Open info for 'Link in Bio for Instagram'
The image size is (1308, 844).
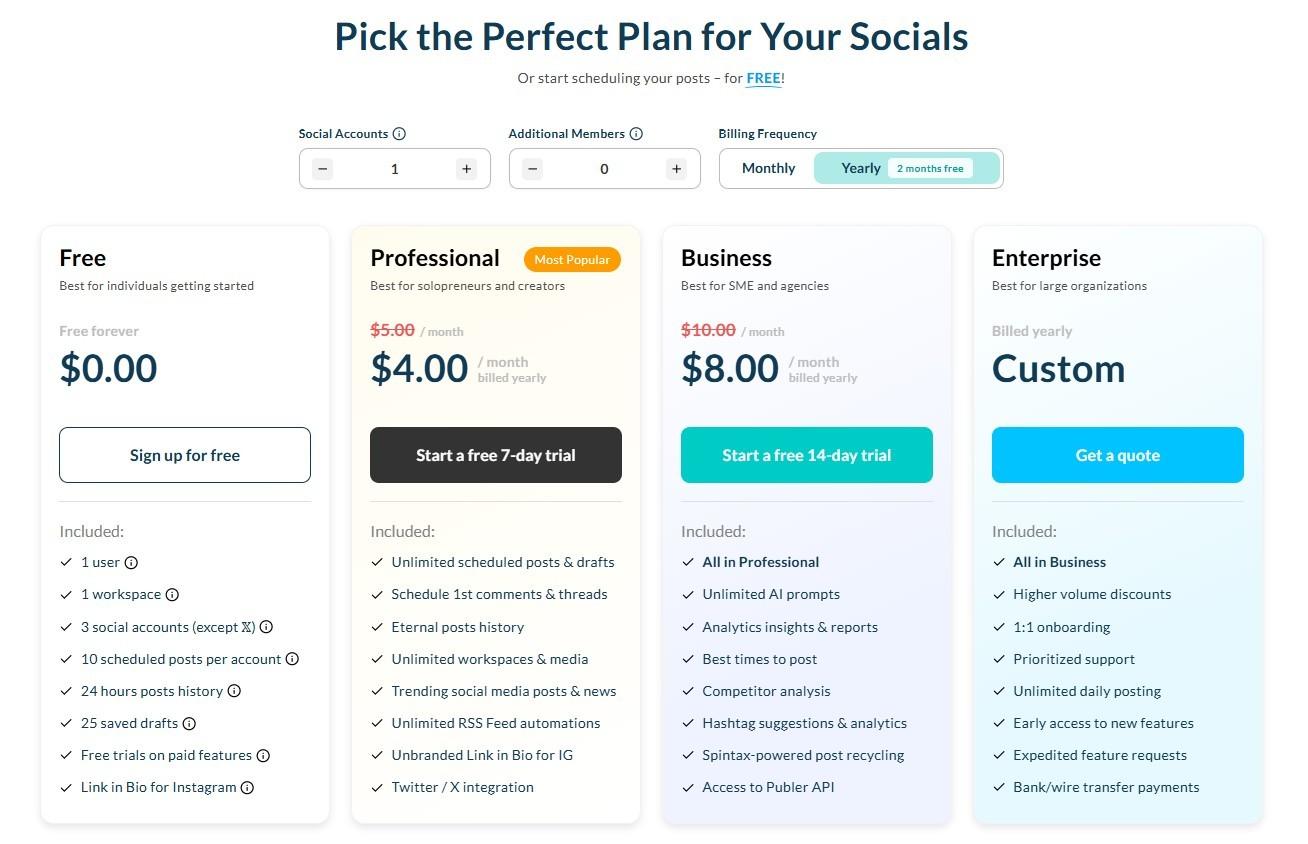coord(247,787)
